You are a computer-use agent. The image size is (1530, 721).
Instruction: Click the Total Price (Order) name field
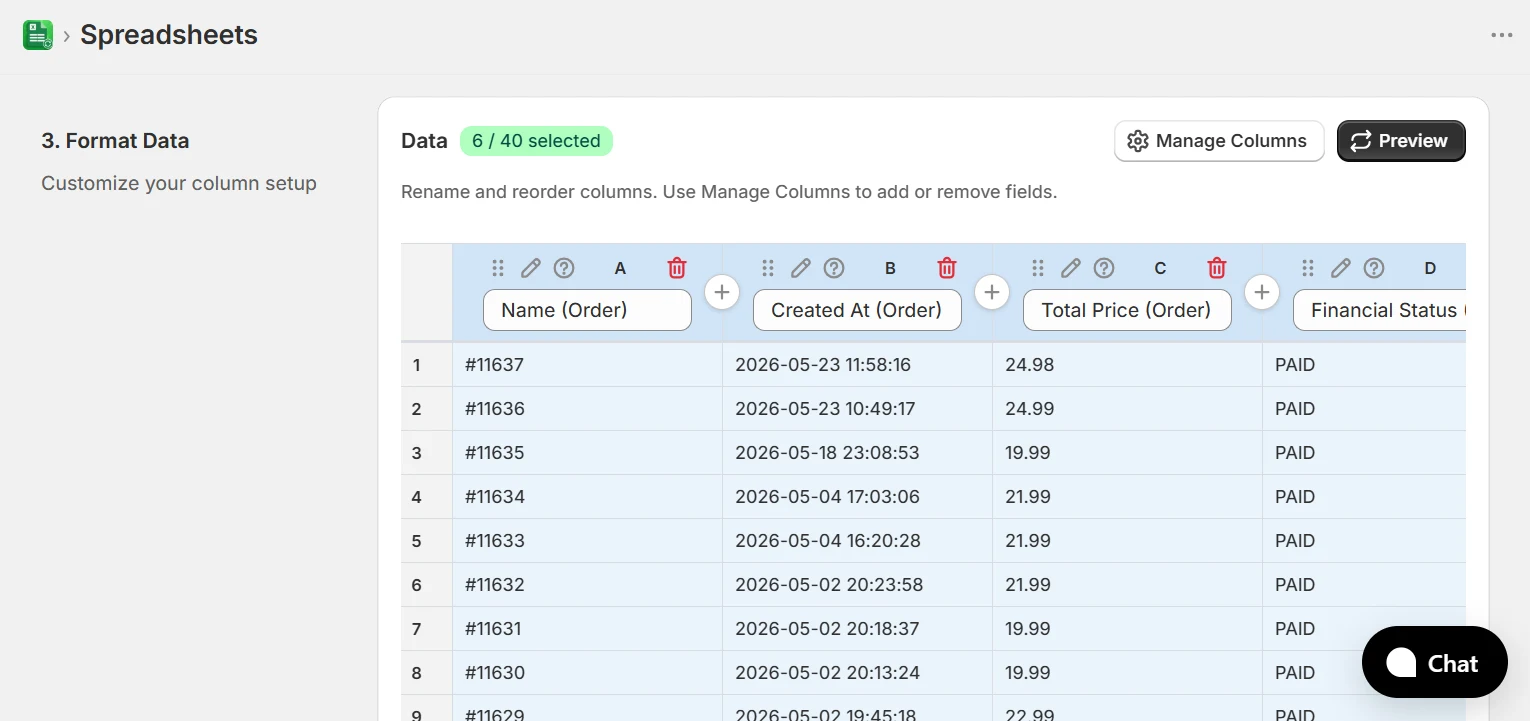tap(1127, 310)
